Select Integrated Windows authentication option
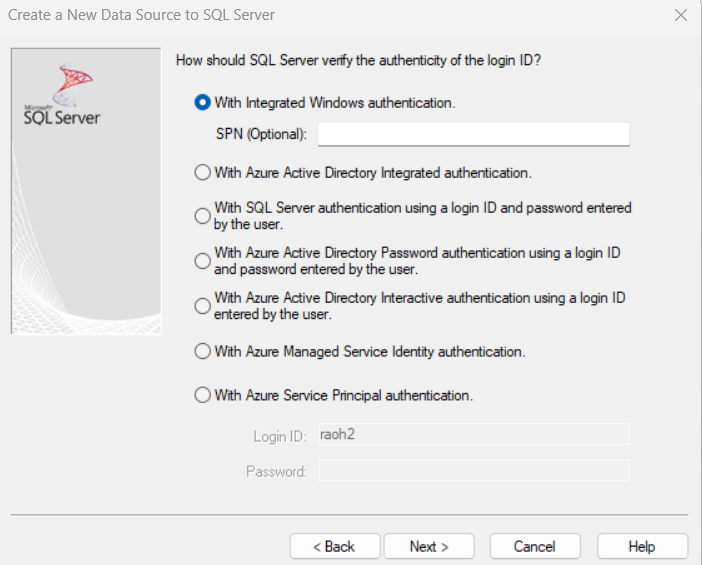Image resolution: width=702 pixels, height=565 pixels. point(203,103)
